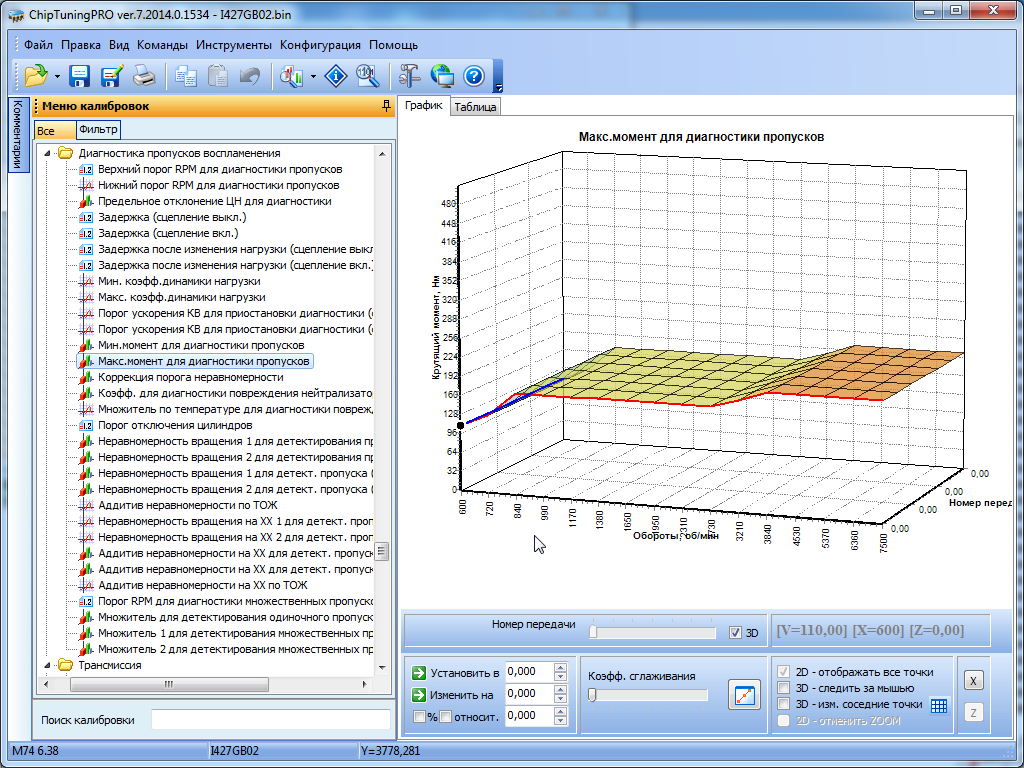
Task: Toggle the 3D checkbox
Action: click(736, 633)
